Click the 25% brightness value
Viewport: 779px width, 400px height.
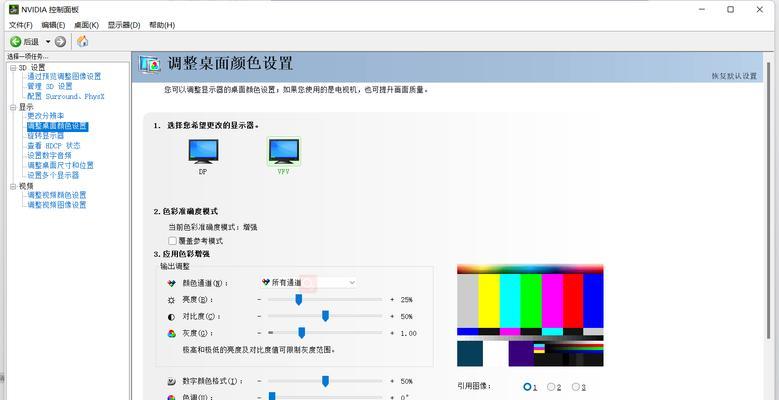point(406,300)
